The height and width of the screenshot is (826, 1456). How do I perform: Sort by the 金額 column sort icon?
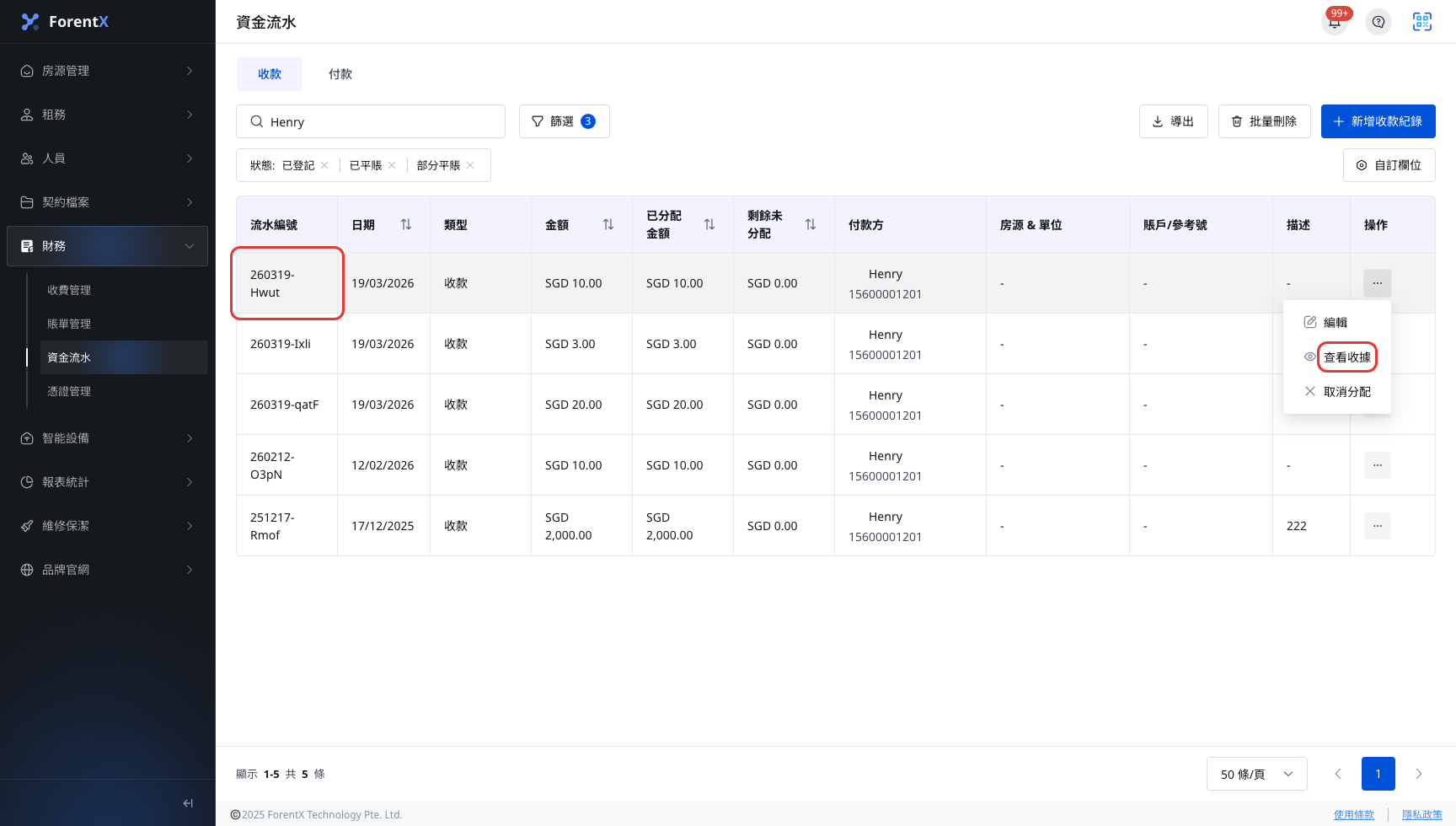(608, 224)
